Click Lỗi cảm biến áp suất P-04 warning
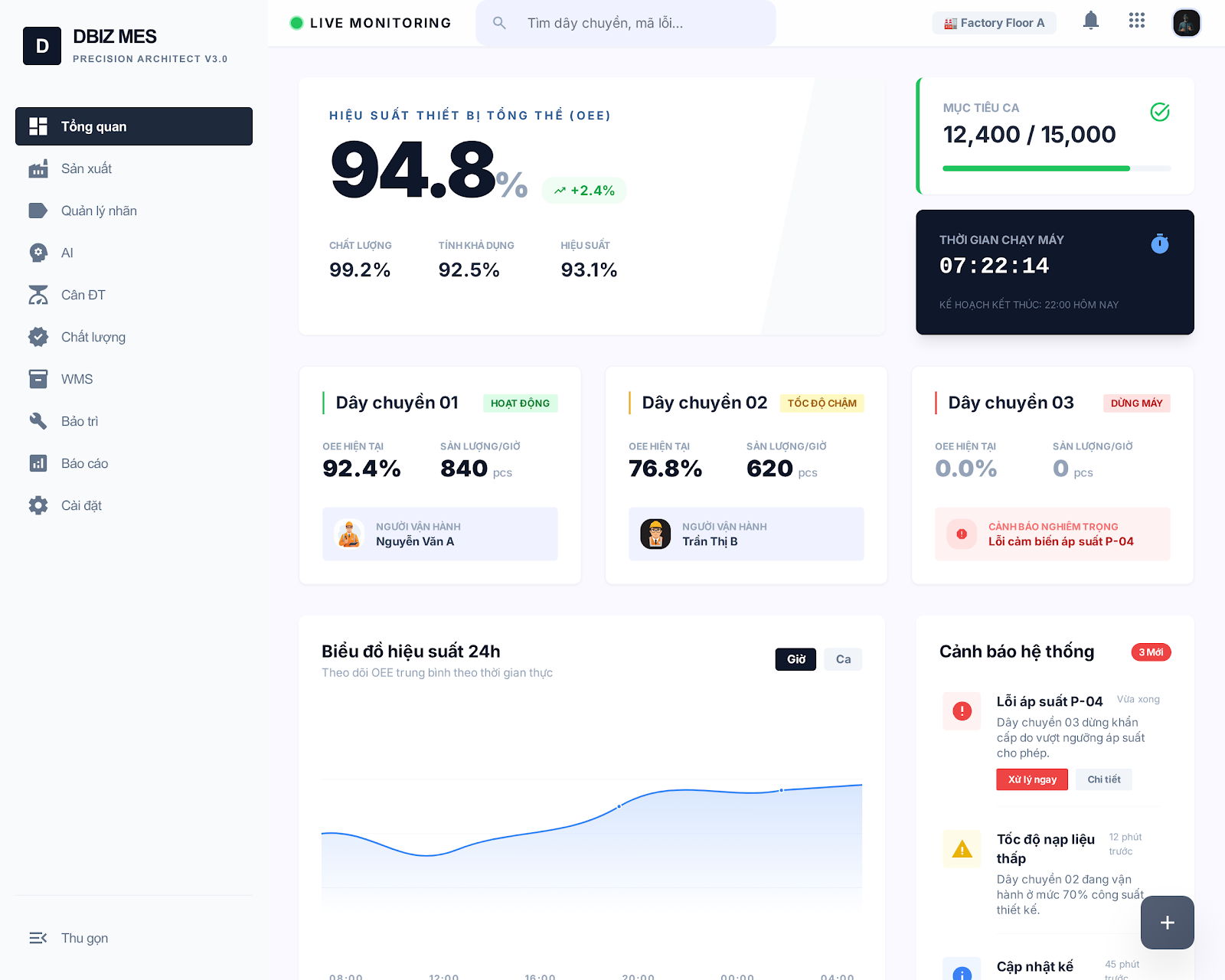The height and width of the screenshot is (980, 1225). [1053, 534]
